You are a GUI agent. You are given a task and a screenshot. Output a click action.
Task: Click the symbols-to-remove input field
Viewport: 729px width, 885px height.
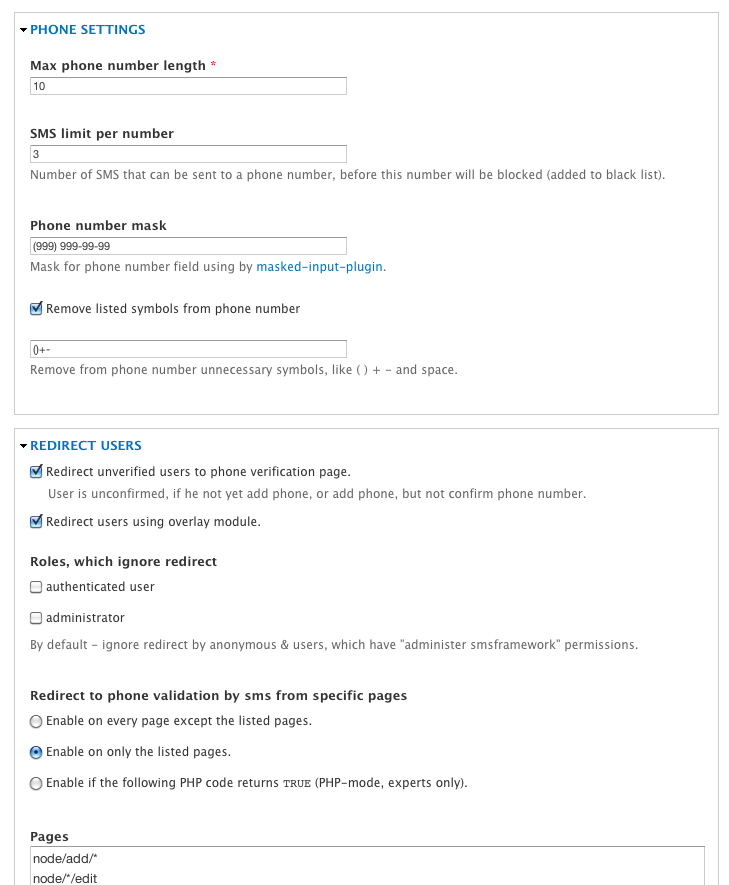(188, 348)
